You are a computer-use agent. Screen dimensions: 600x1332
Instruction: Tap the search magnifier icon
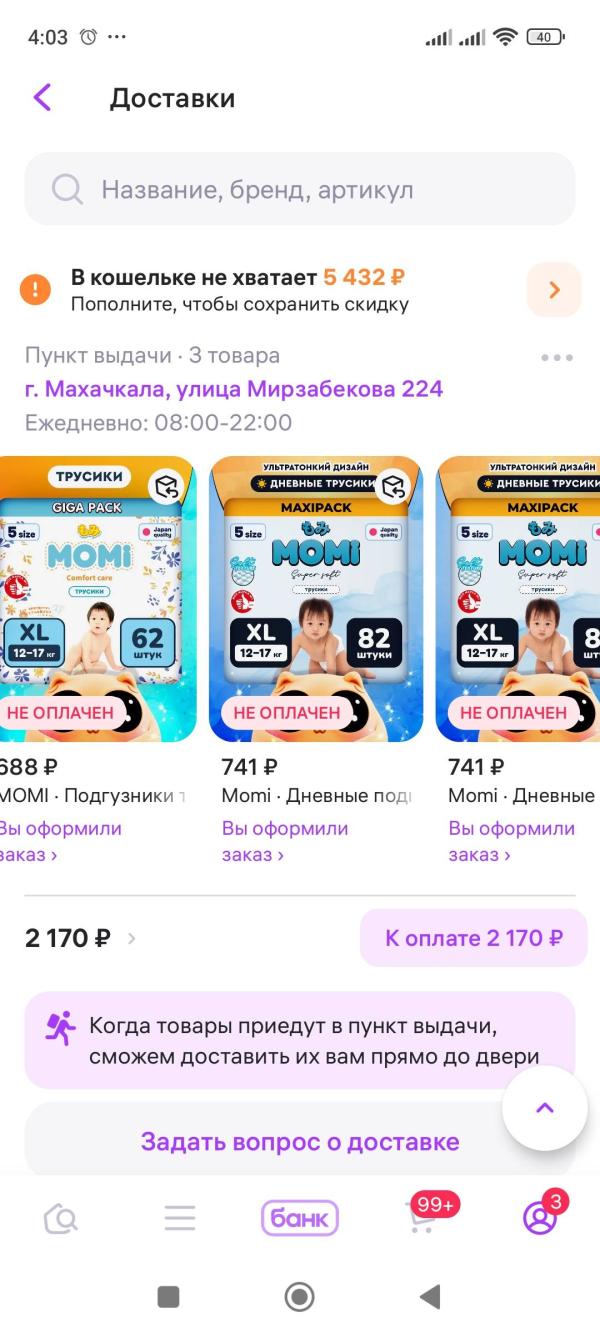point(67,189)
